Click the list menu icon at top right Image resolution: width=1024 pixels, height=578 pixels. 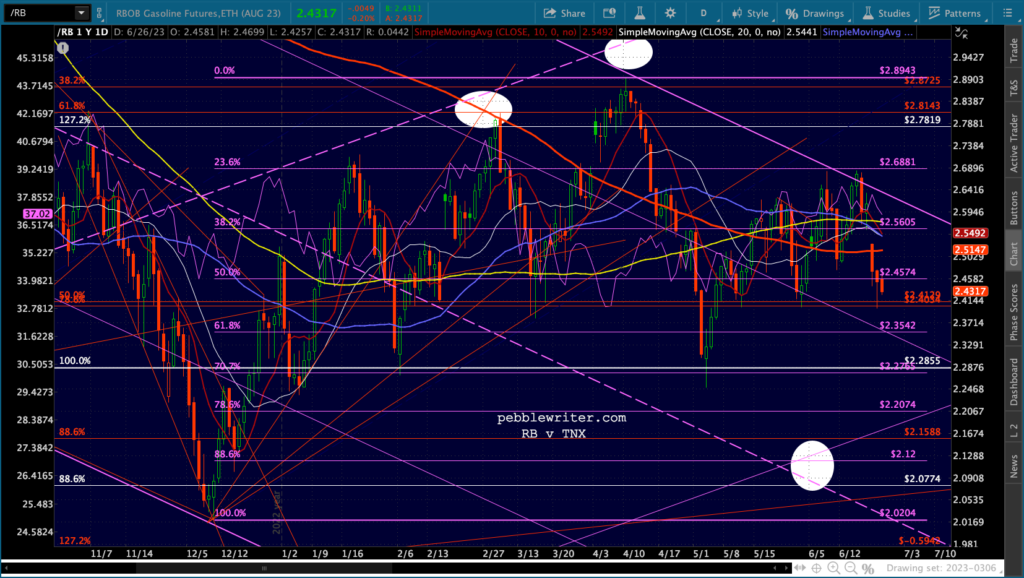point(1007,13)
